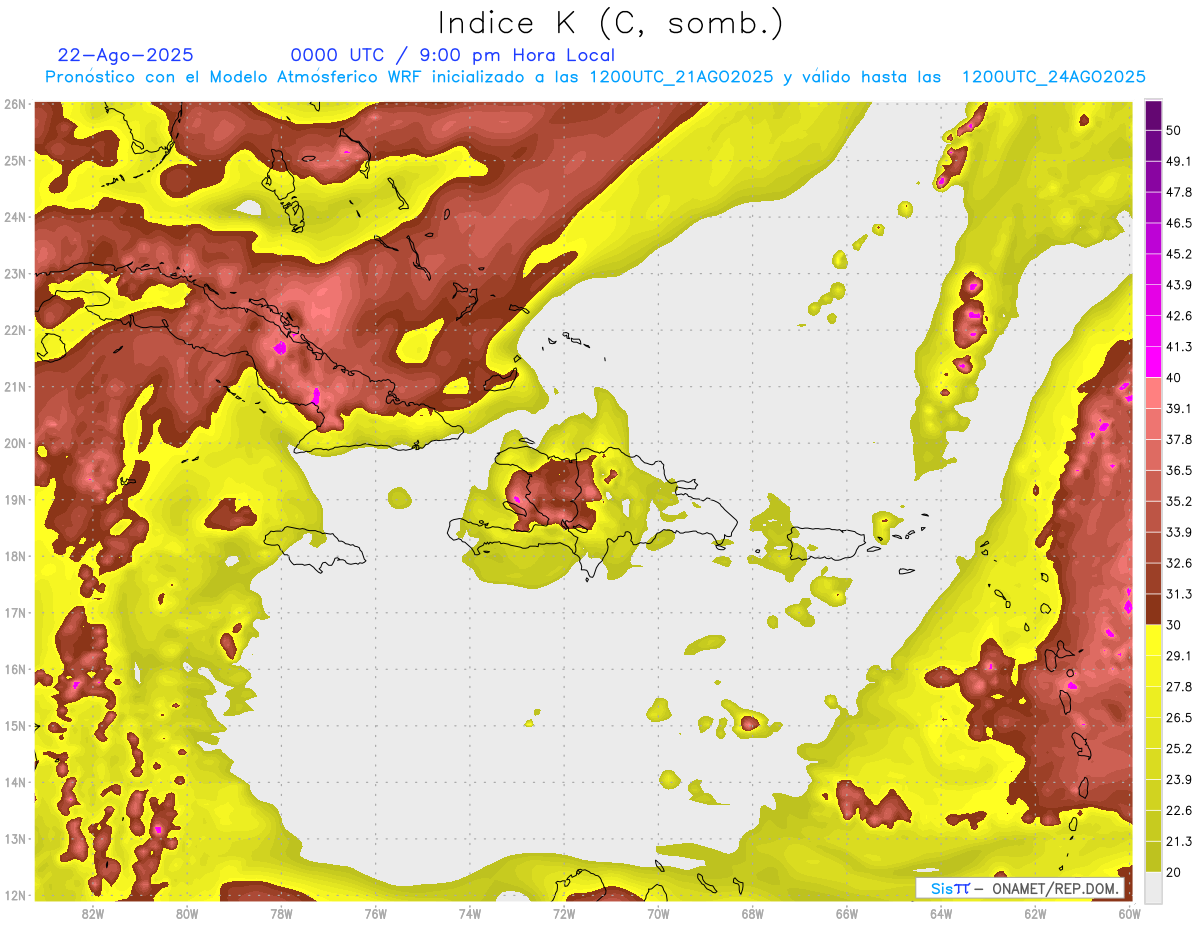
Task: Select the bright yellow legend swatch between 29.1 and 30
Action: (1154, 641)
